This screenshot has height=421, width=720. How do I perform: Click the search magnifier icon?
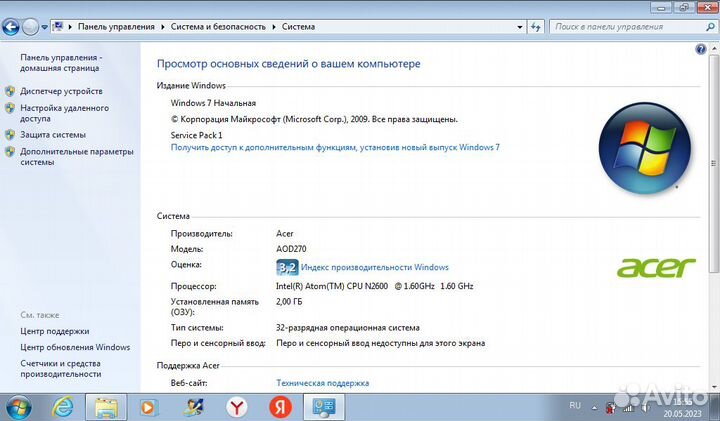pyautogui.click(x=710, y=27)
